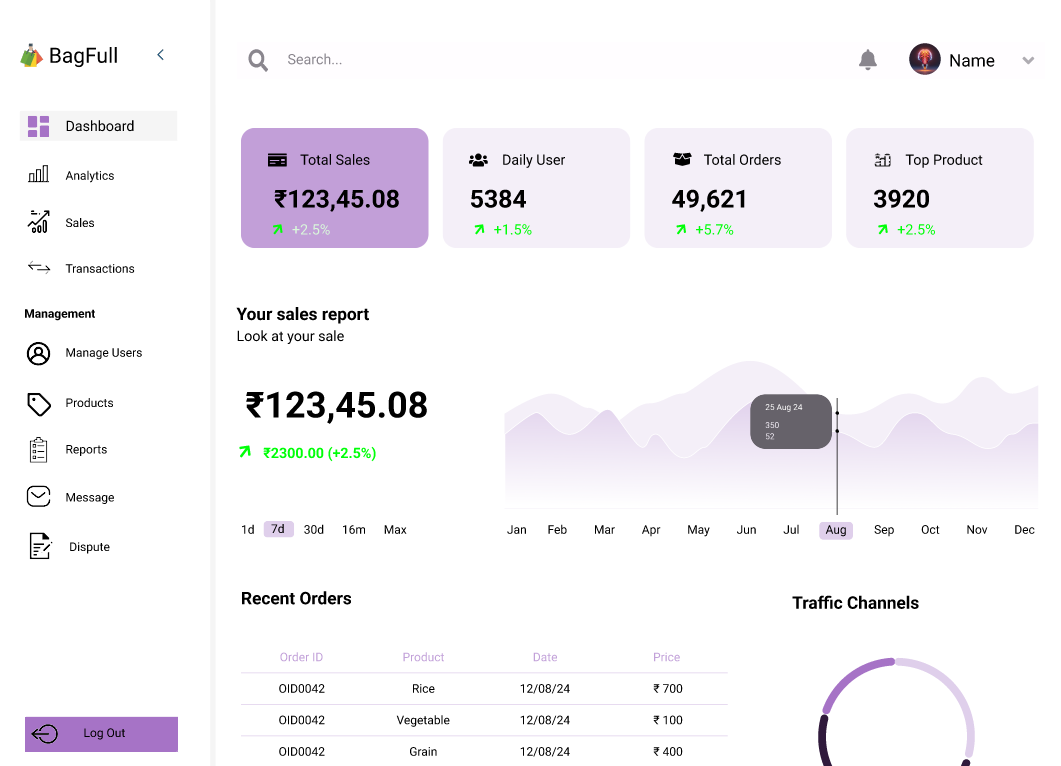The image size is (1061, 766).
Task: Click the Transactions arrows icon
Action: (39, 268)
